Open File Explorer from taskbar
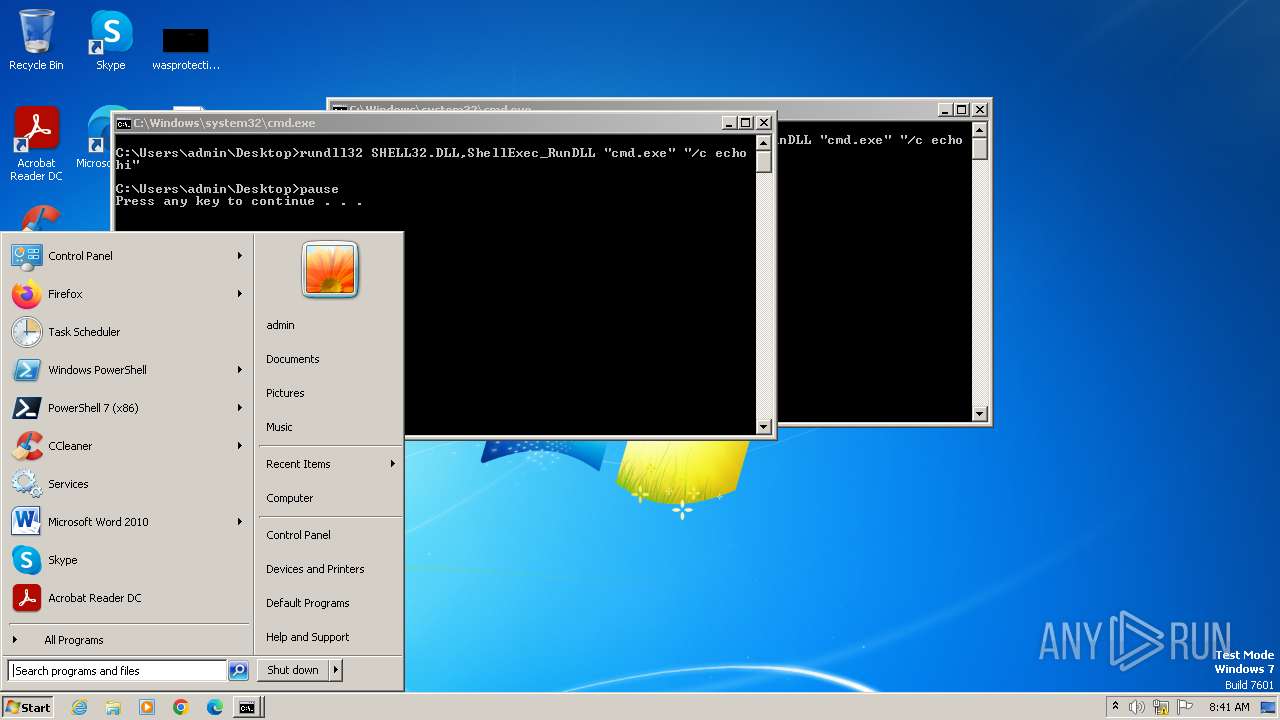Image resolution: width=1280 pixels, height=720 pixels. pyautogui.click(x=113, y=707)
